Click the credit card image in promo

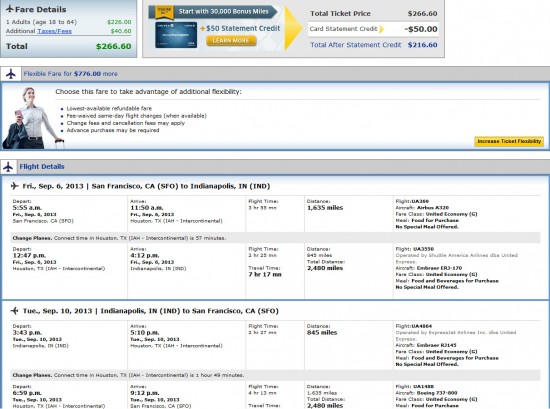176,35
